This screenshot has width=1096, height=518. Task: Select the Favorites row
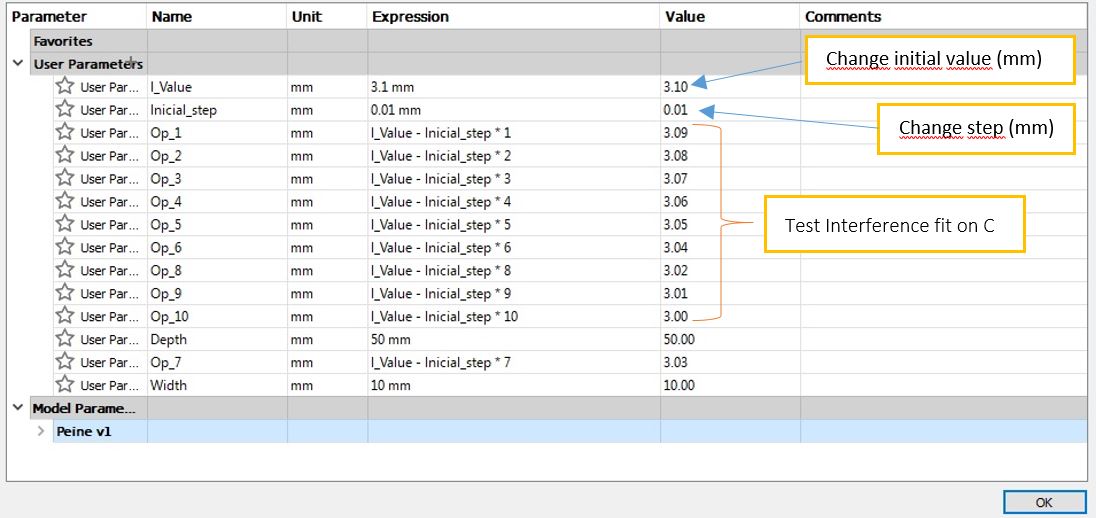[63, 41]
